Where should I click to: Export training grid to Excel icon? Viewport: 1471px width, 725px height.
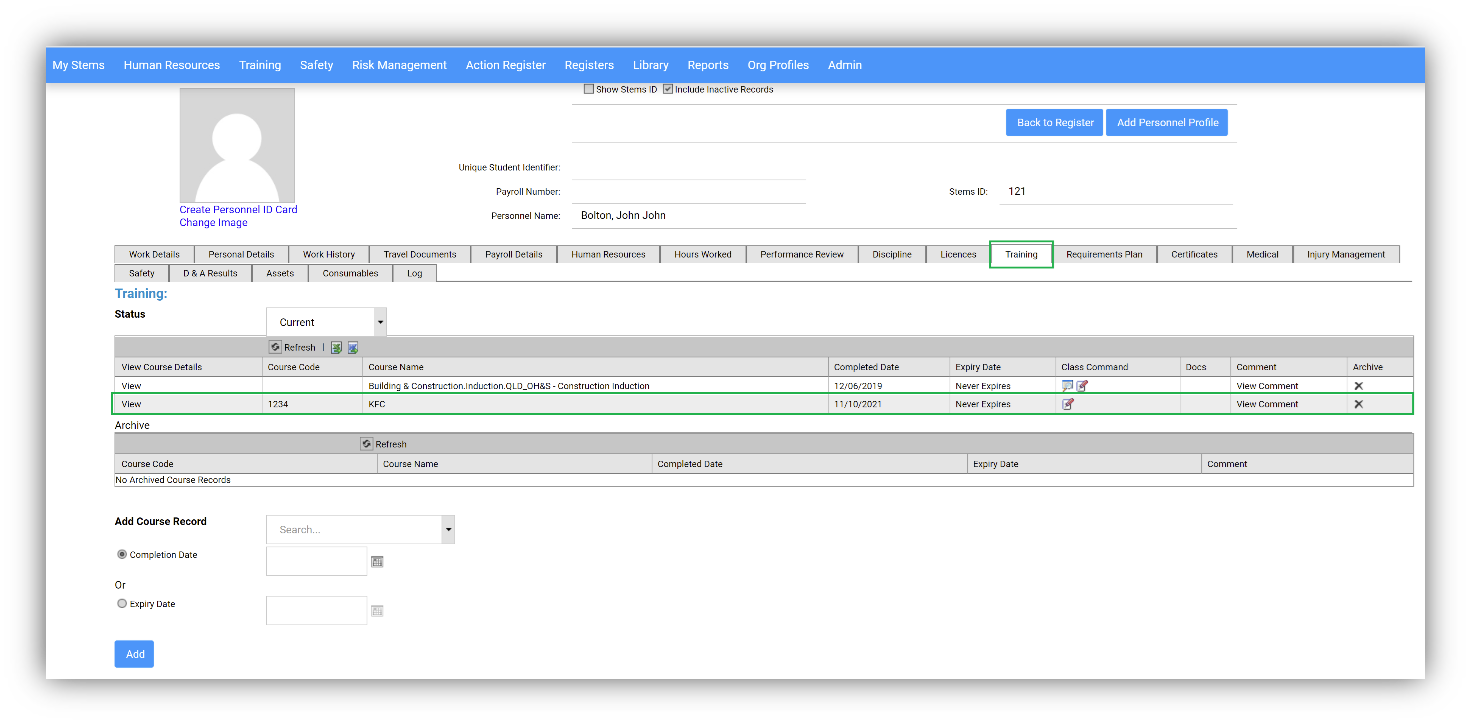[337, 347]
